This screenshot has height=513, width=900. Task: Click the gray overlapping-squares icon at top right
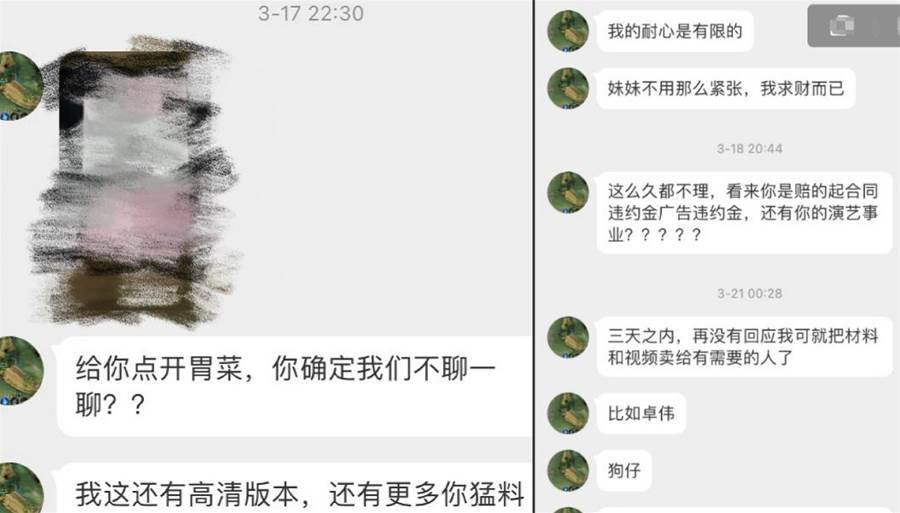pos(841,26)
